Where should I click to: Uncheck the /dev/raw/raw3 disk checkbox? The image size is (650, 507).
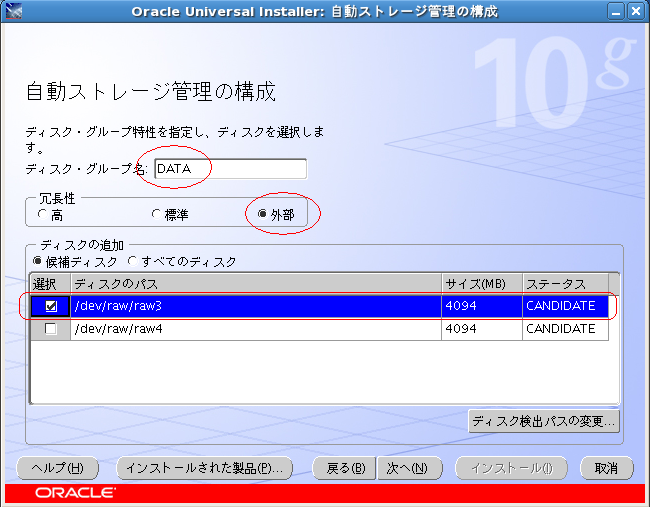(51, 306)
